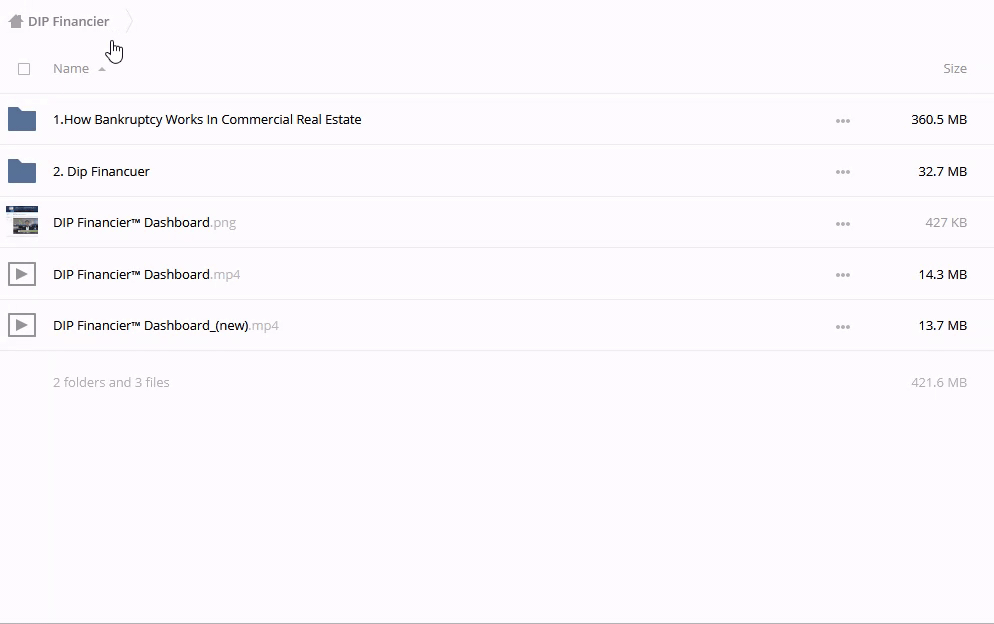Open the folder icon for How Bankruptcy Works
Viewport: 994px width, 624px height.
pyautogui.click(x=22, y=120)
